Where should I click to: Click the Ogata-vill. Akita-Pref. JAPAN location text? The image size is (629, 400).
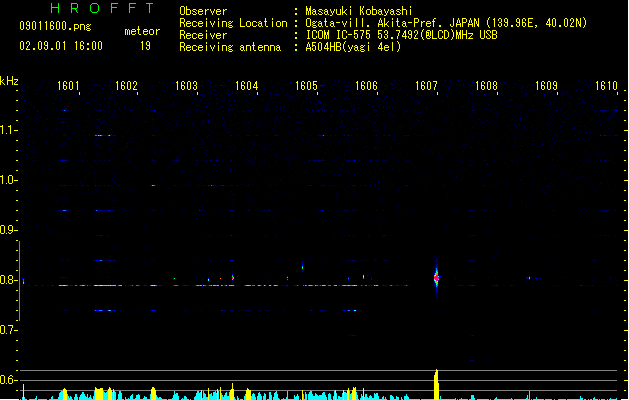point(446,23)
